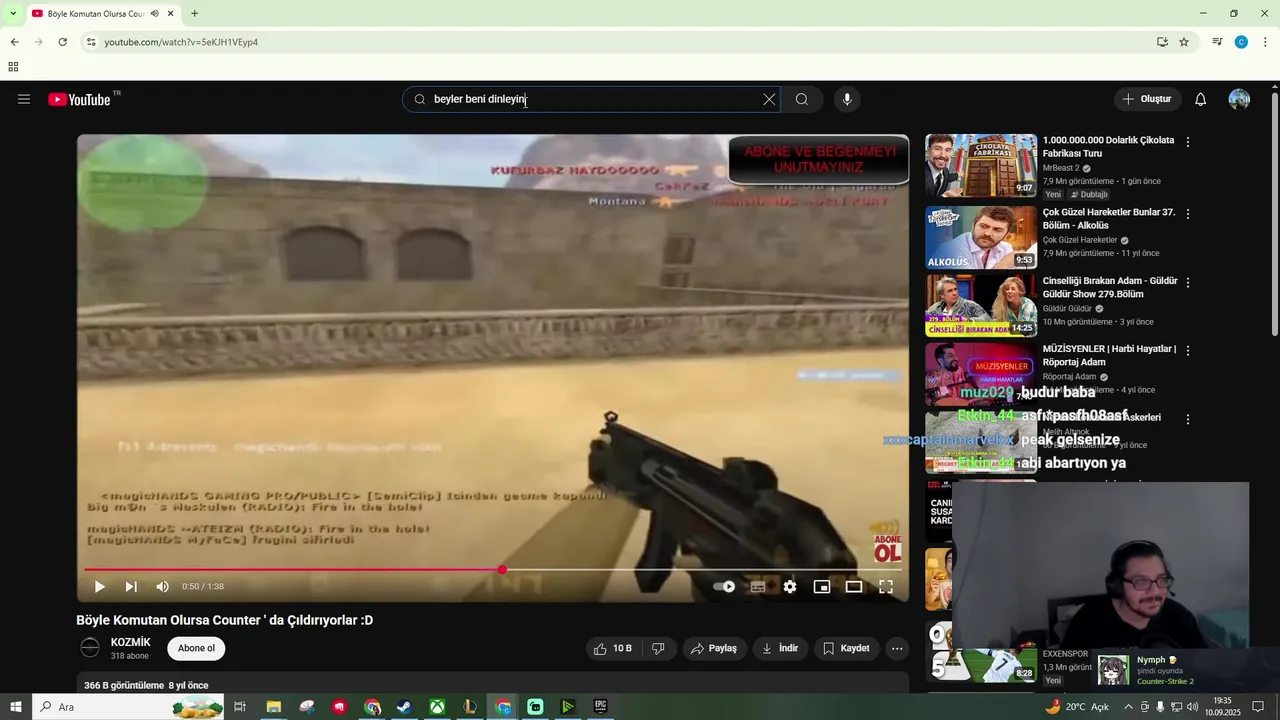Clear the search box text
The width and height of the screenshot is (1280, 720).
coord(769,99)
